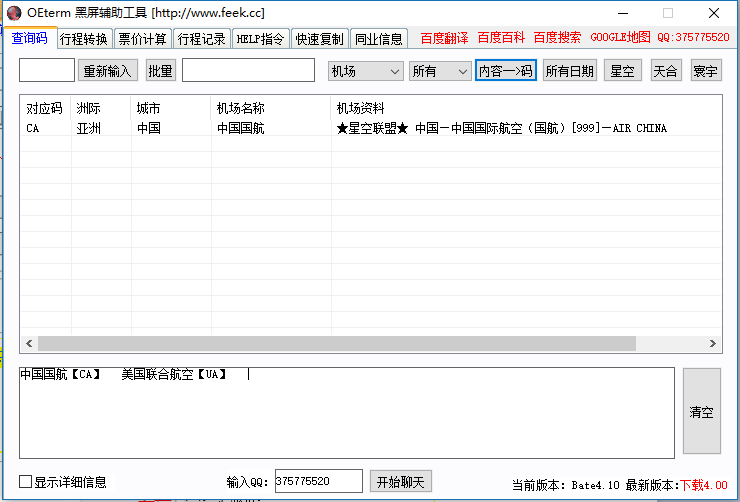This screenshot has height=502, width=740.
Task: Click the 下载4.00 download link
Action: tap(704, 485)
